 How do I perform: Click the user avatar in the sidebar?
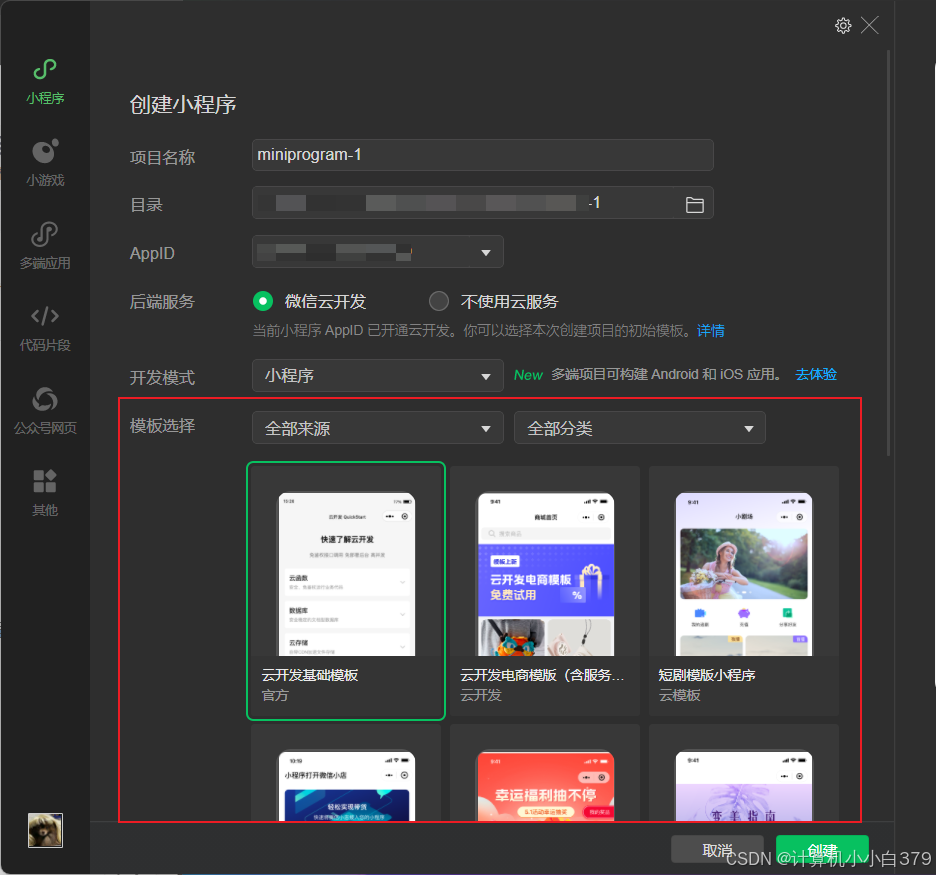click(x=45, y=830)
